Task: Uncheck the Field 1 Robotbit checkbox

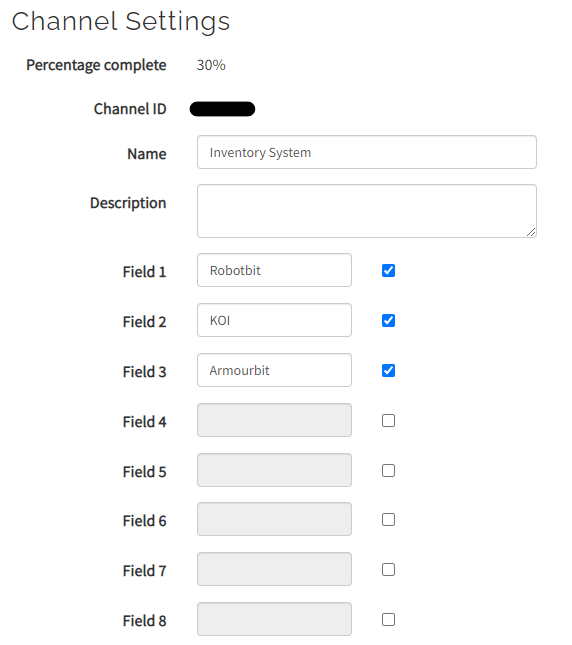Action: (388, 270)
